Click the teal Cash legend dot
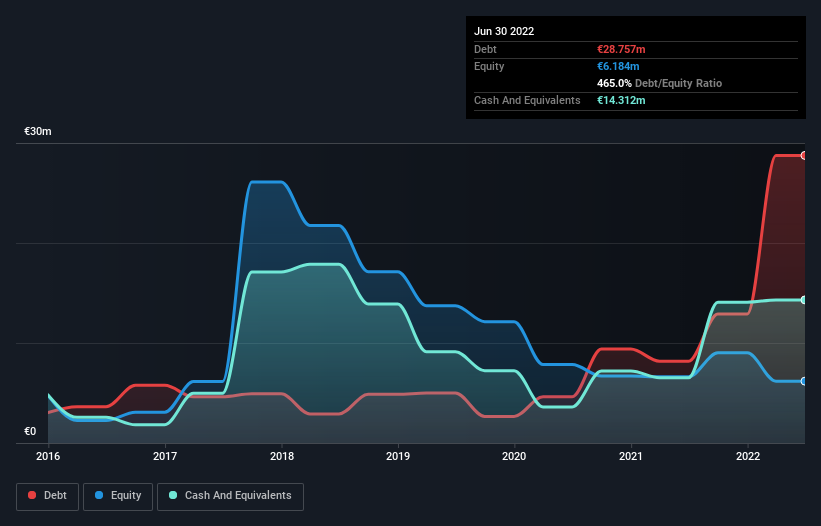This screenshot has width=821, height=526. pyautogui.click(x=173, y=495)
